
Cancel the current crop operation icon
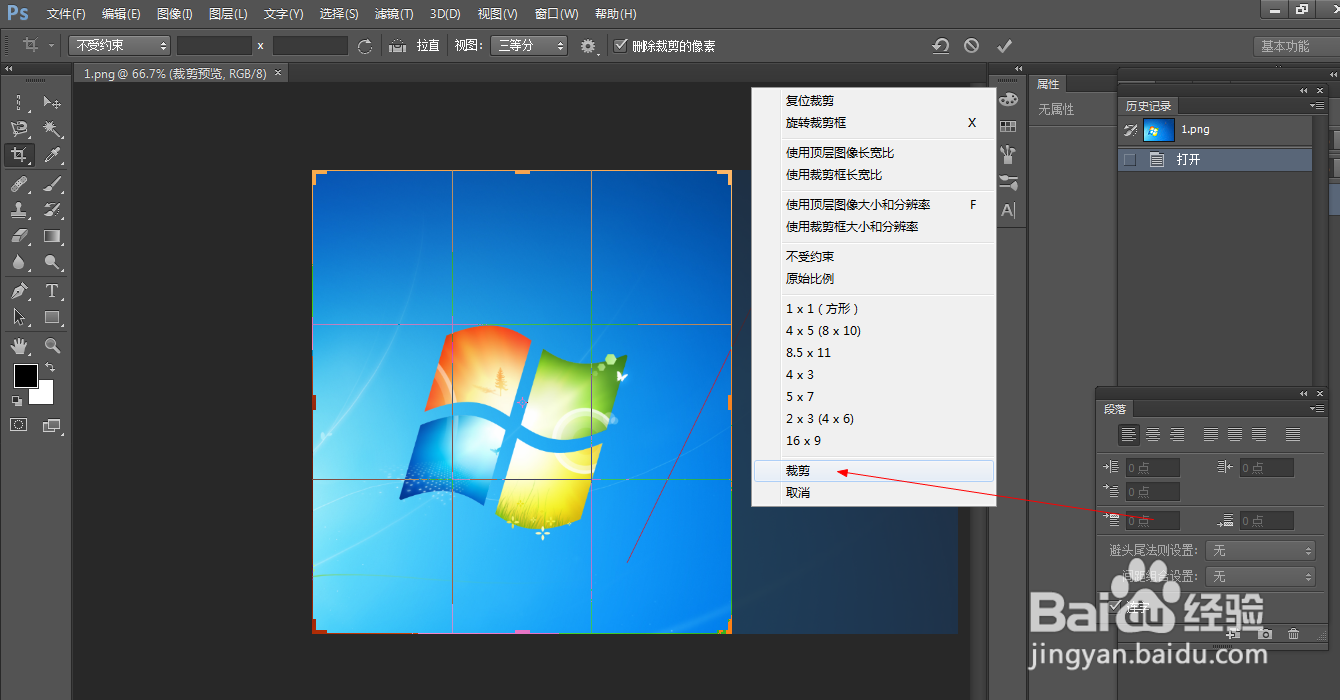click(x=972, y=46)
